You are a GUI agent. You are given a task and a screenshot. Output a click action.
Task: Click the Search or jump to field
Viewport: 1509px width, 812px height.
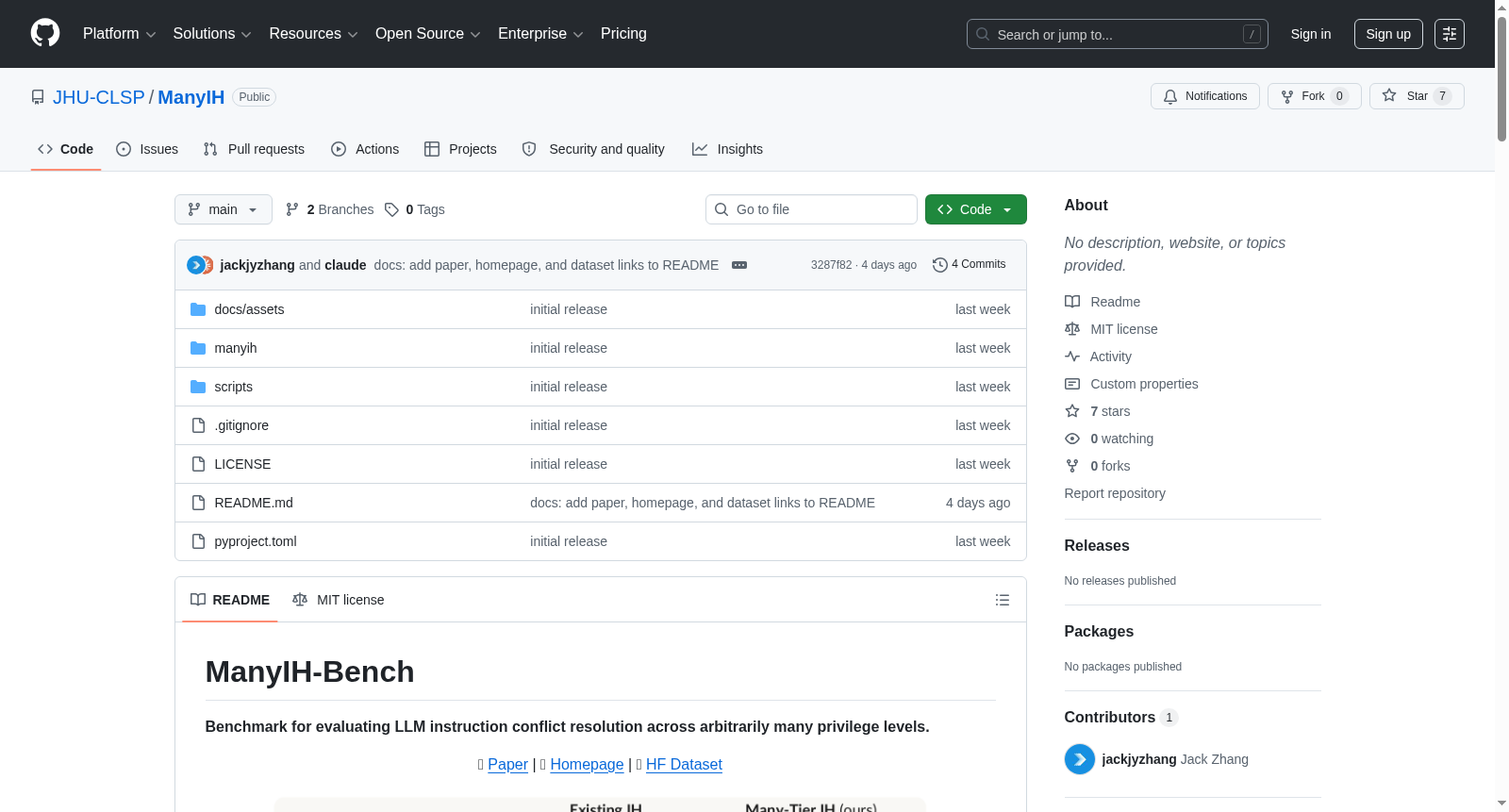(x=1118, y=34)
